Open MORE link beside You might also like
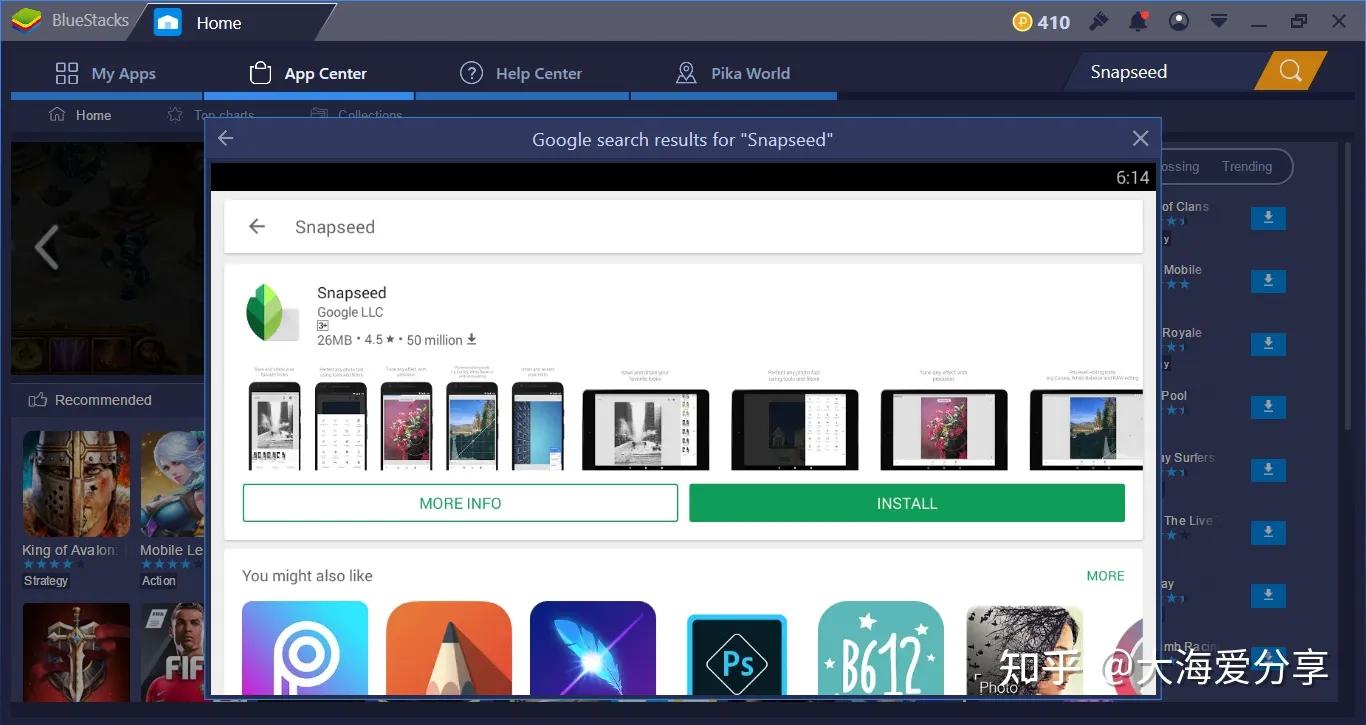The width and height of the screenshot is (1366, 725). point(1105,576)
